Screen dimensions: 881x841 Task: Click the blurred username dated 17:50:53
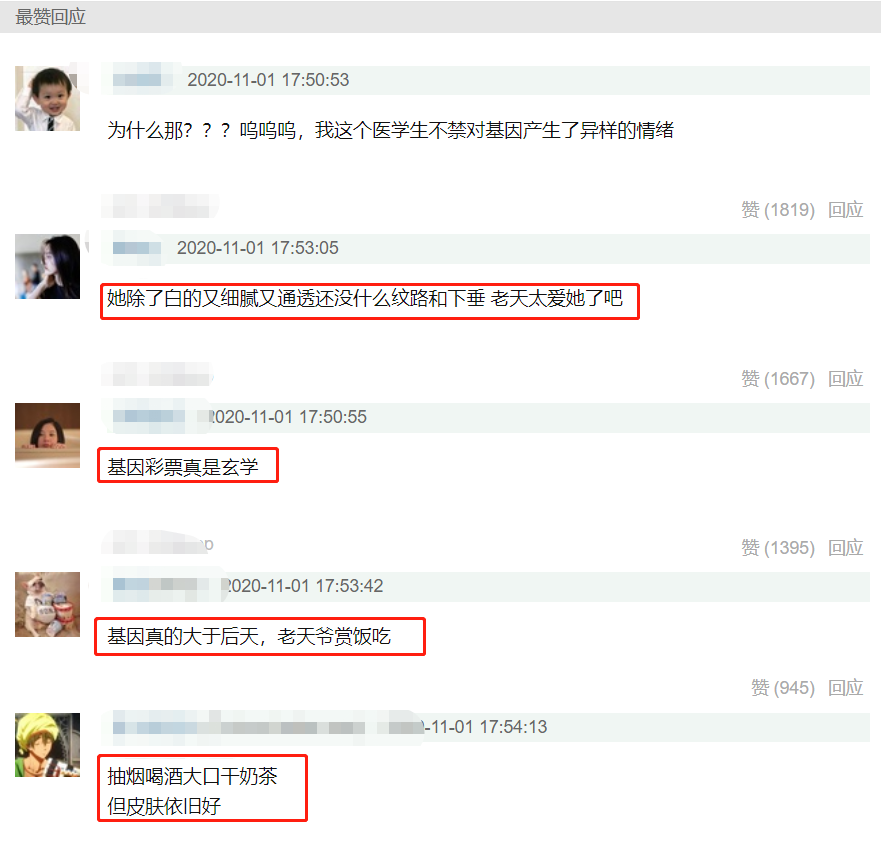(x=142, y=80)
